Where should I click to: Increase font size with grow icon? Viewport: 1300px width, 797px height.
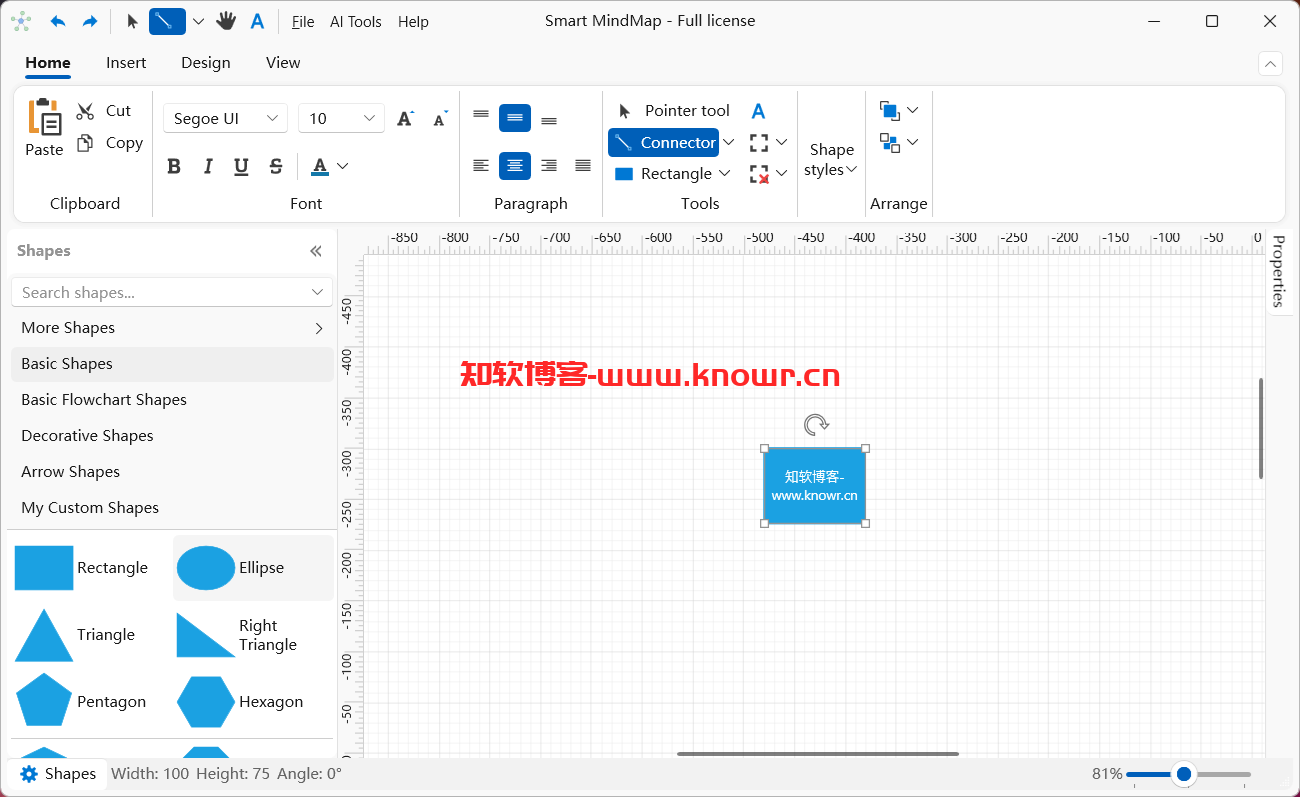(405, 118)
